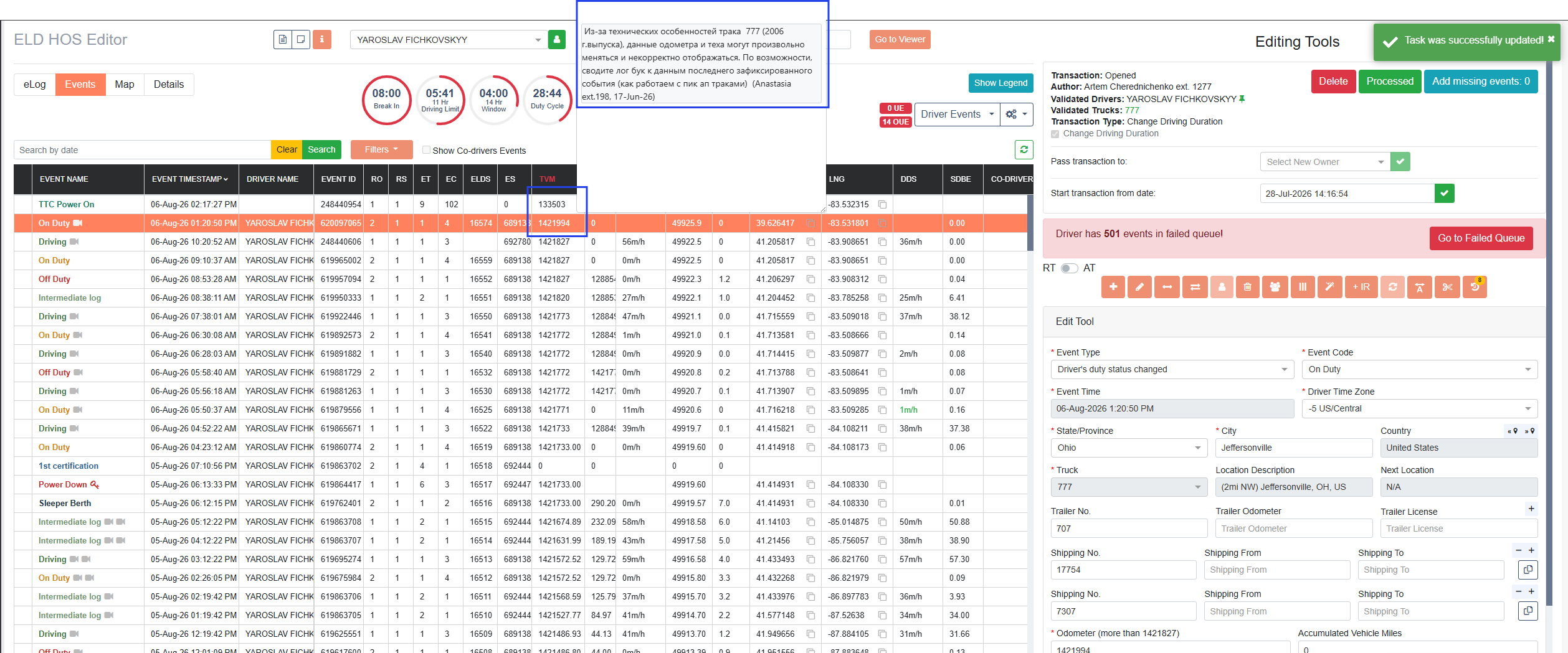
Task: Click the Go to Viewer button
Action: [900, 39]
